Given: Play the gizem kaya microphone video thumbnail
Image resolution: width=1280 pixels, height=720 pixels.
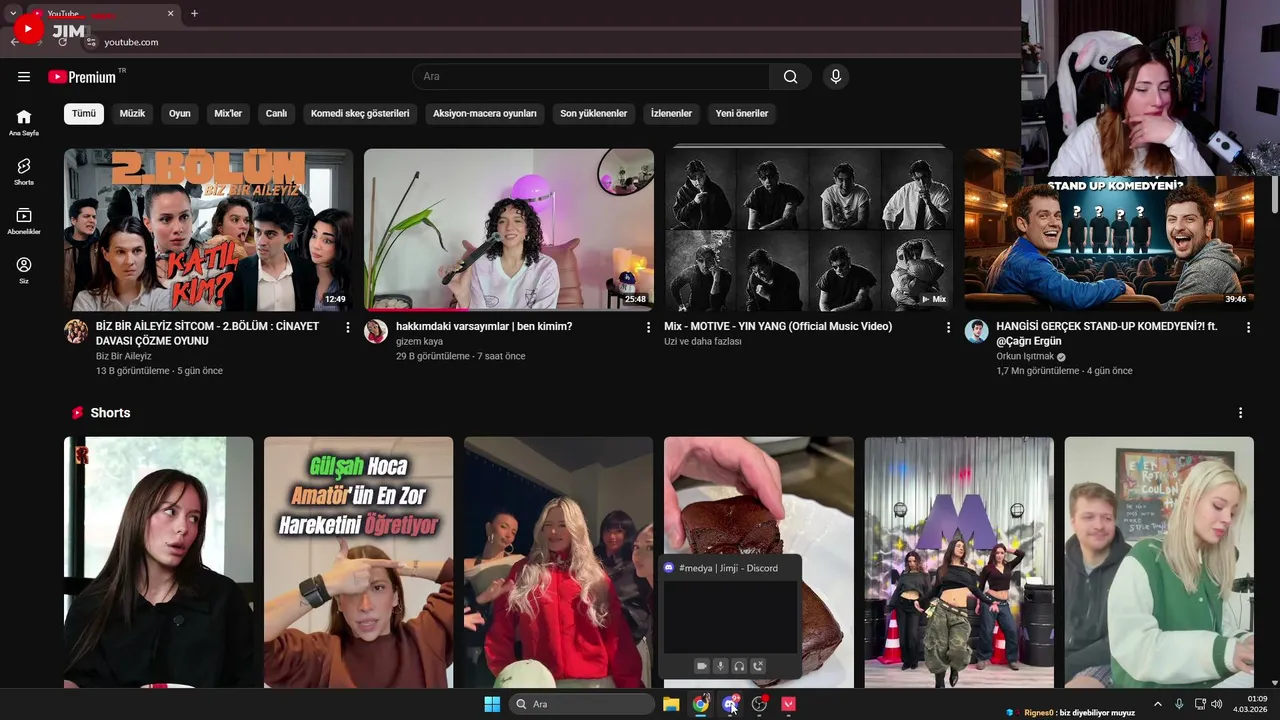Looking at the screenshot, I should [509, 230].
